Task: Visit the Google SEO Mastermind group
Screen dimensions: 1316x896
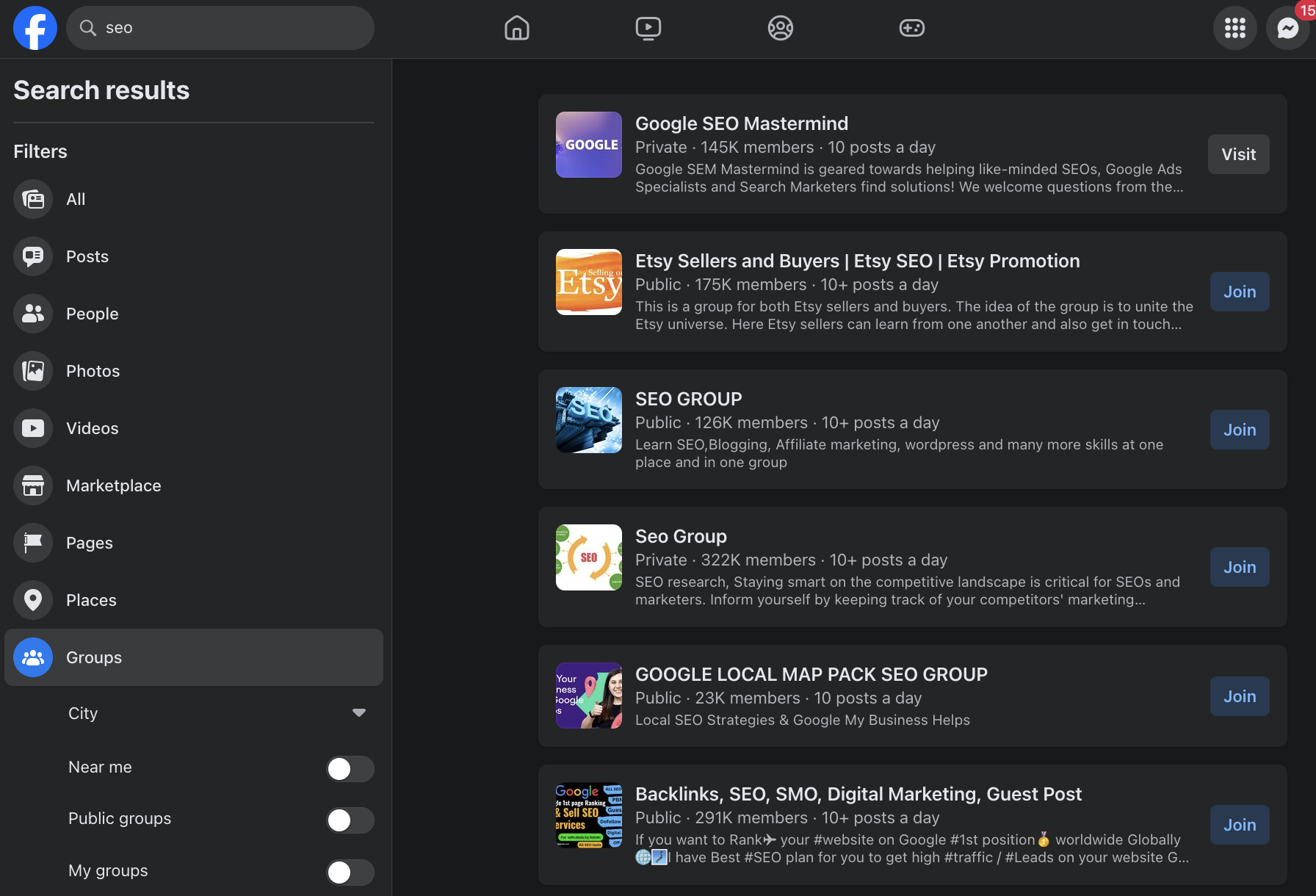Action: point(1238,154)
